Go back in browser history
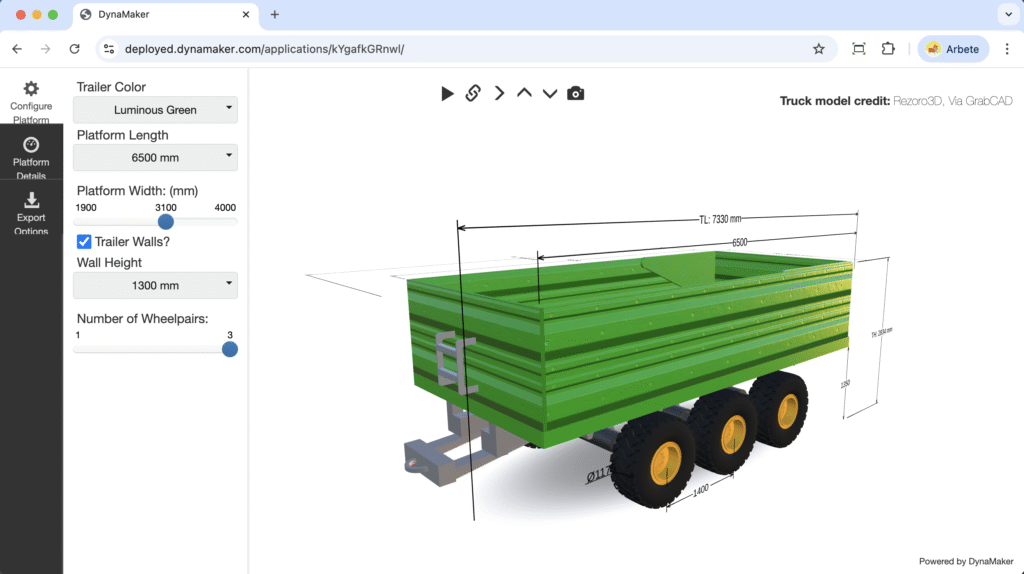 [x=17, y=49]
